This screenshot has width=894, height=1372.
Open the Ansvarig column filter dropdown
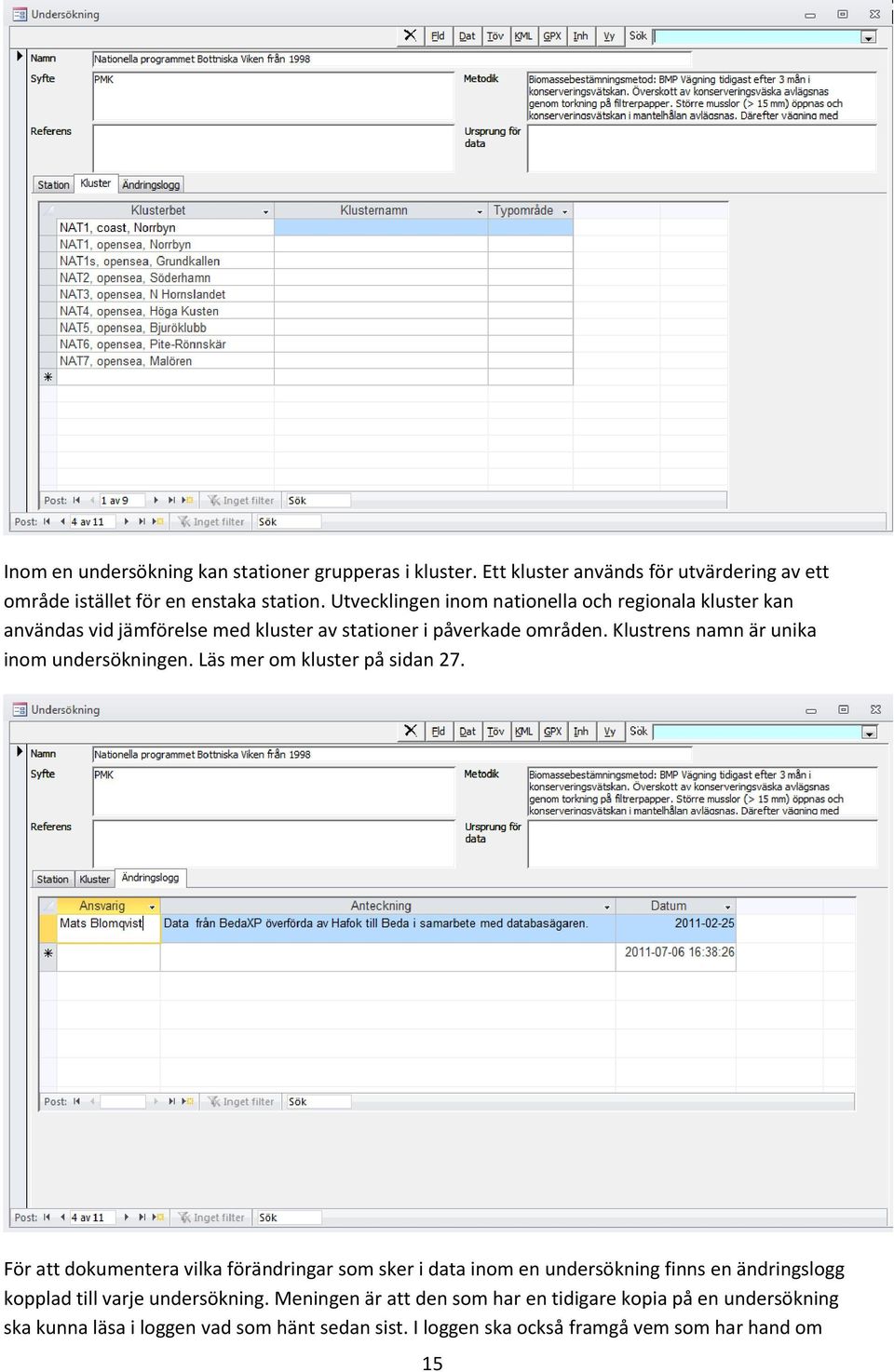[x=153, y=907]
